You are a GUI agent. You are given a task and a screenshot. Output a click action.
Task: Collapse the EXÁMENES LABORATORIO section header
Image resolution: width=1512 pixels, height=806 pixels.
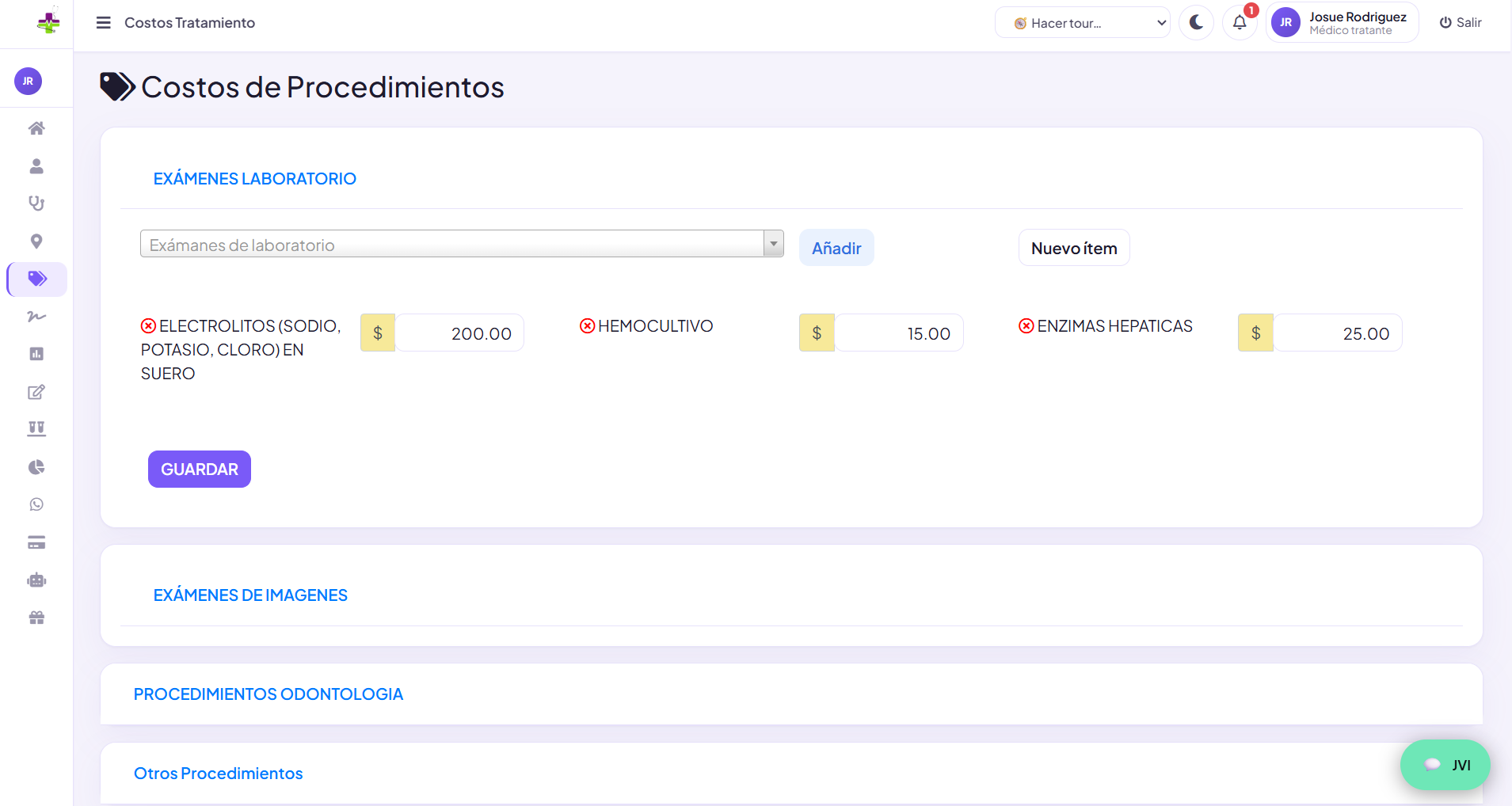pyautogui.click(x=254, y=179)
